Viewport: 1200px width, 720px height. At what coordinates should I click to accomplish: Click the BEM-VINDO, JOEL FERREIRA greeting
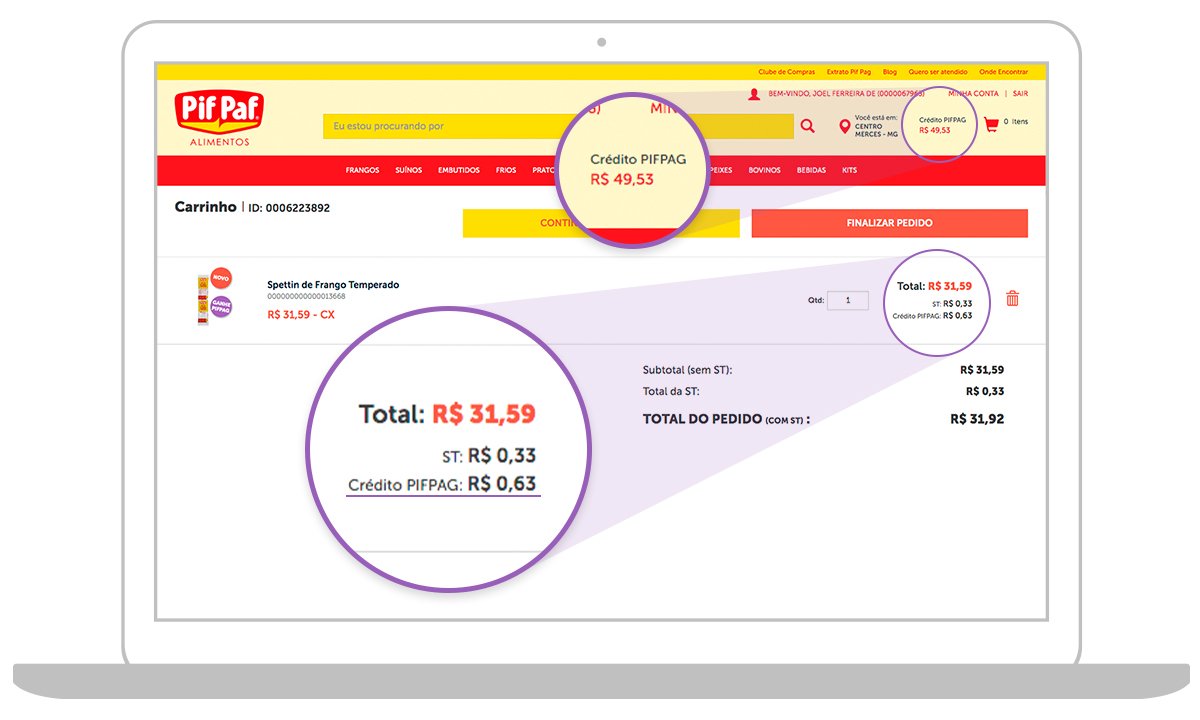846,94
